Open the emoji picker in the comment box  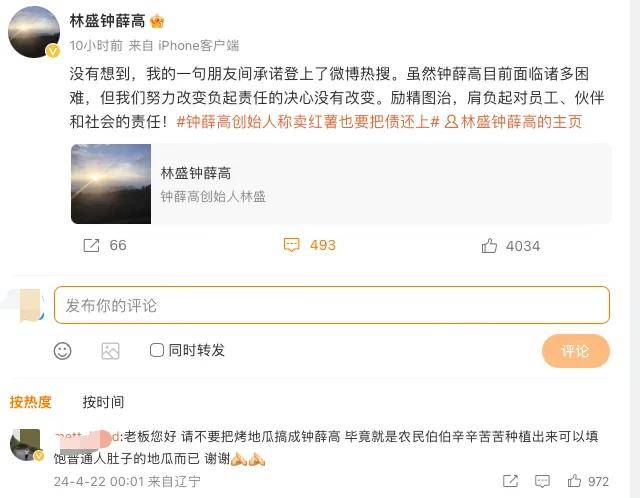click(62, 351)
